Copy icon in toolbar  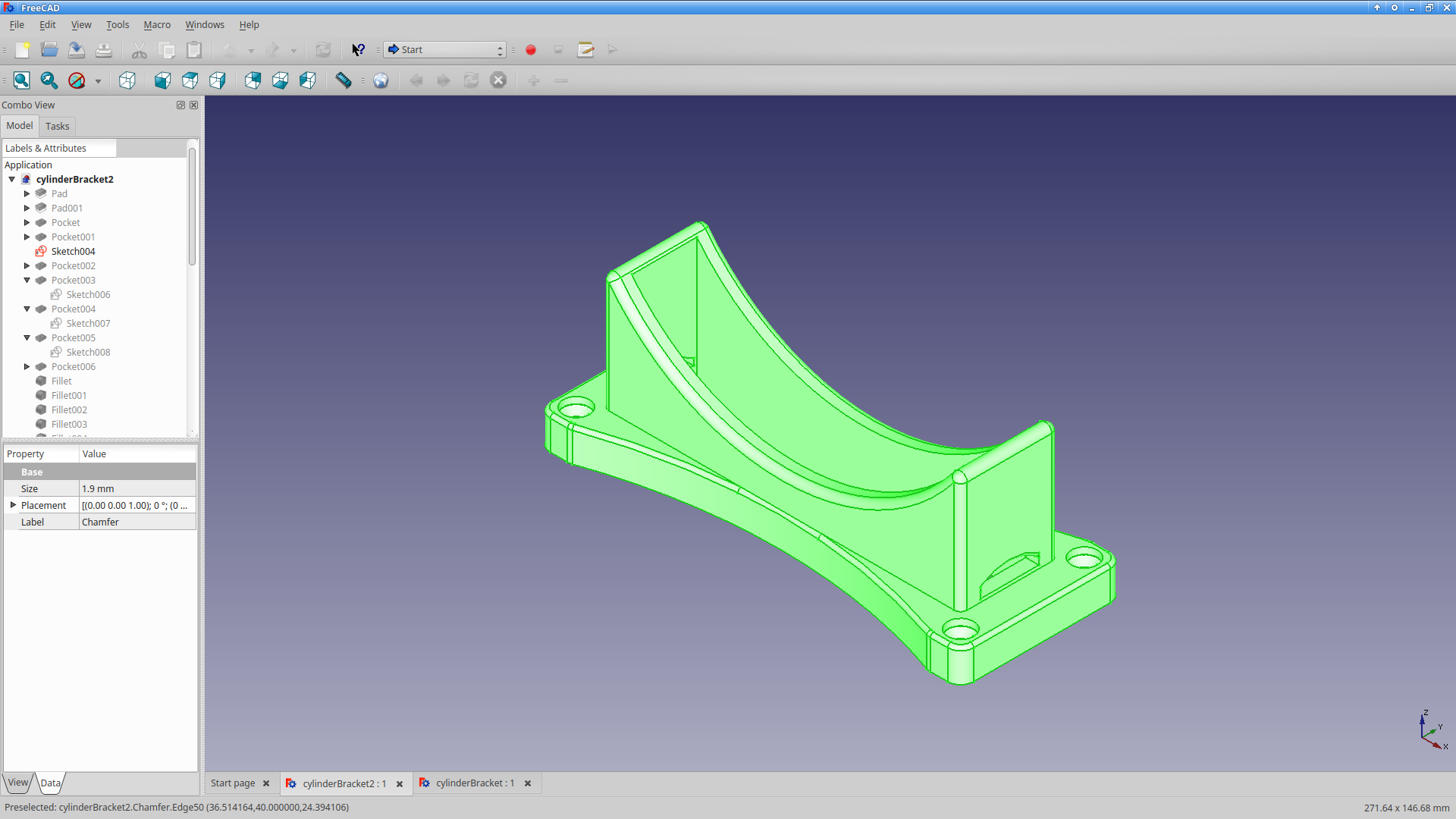[x=167, y=50]
